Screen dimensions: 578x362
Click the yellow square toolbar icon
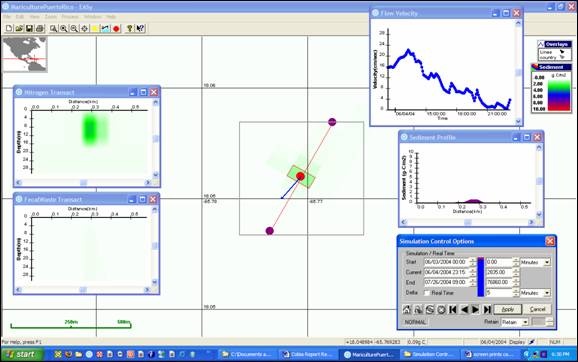click(95, 28)
